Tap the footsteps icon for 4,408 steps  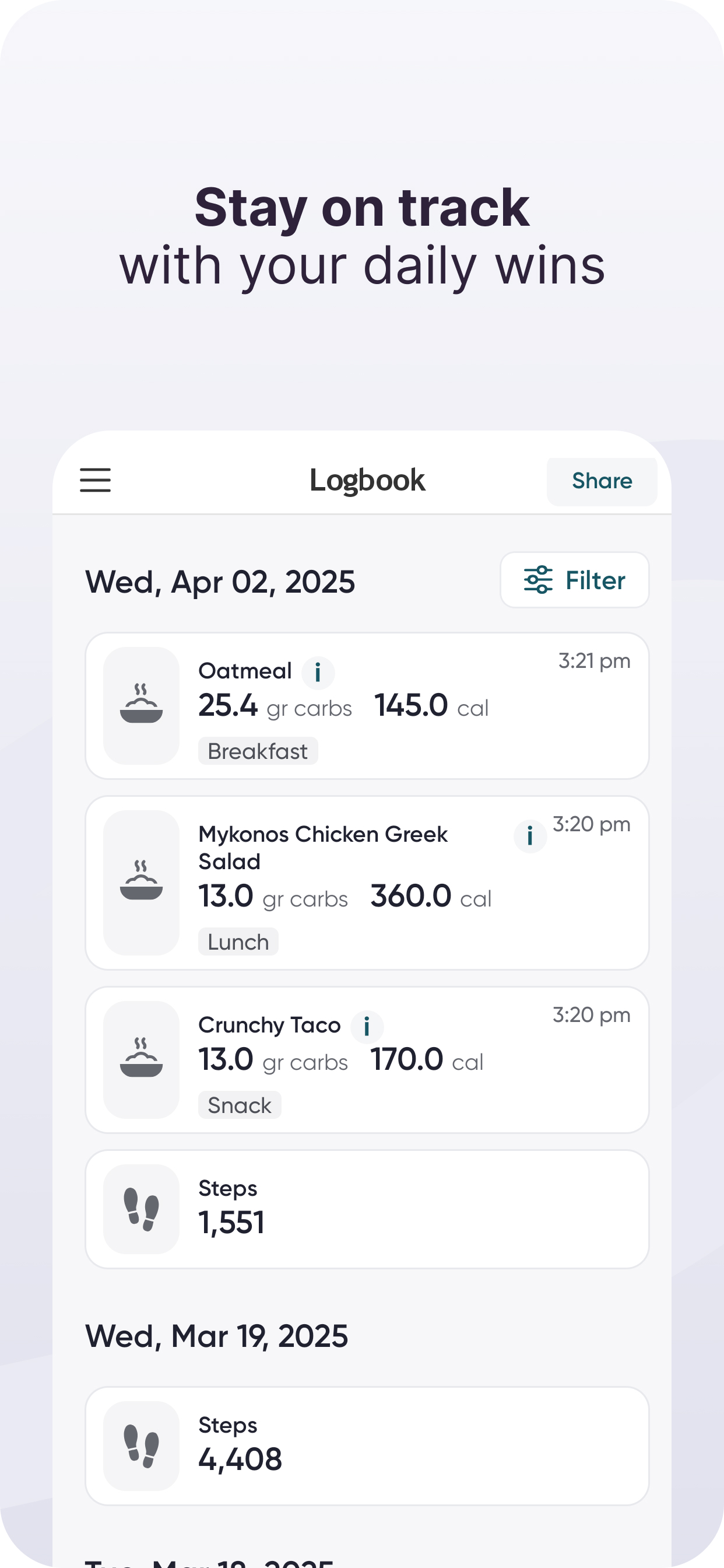(141, 1445)
